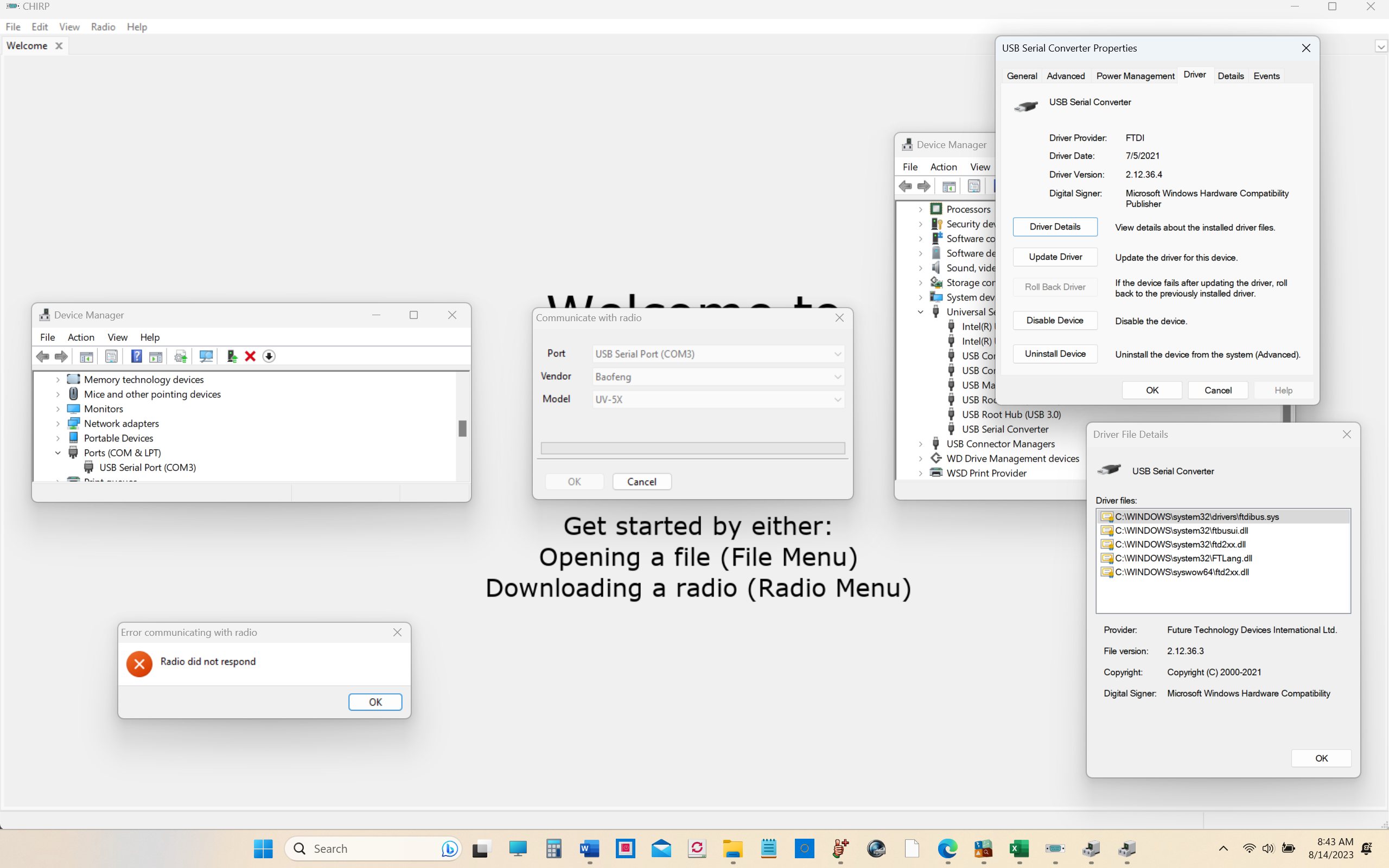Expand the WSD Print Provider node
Viewport: 1389px width, 868px height.
921,473
